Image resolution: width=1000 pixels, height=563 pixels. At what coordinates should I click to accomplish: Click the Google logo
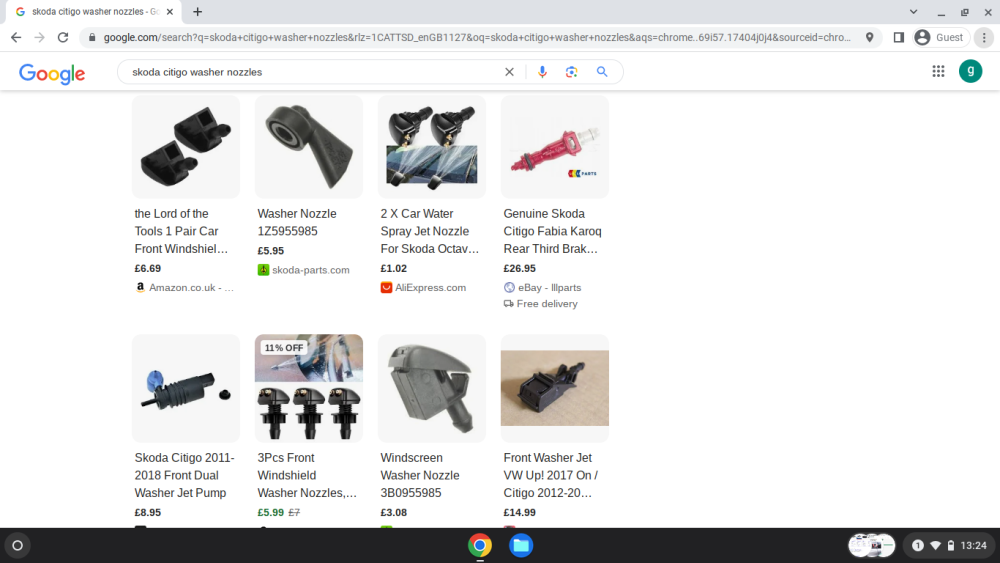52,73
